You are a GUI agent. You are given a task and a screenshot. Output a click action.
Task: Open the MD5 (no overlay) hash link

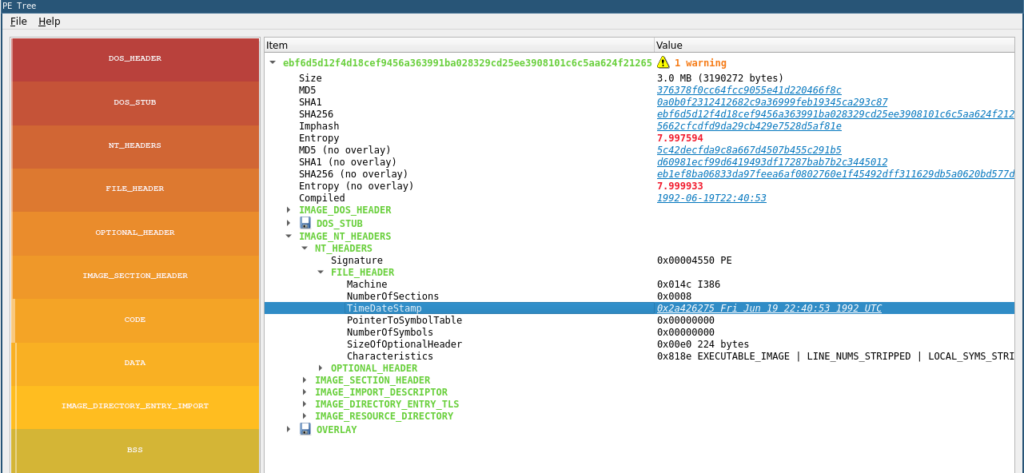coord(749,150)
